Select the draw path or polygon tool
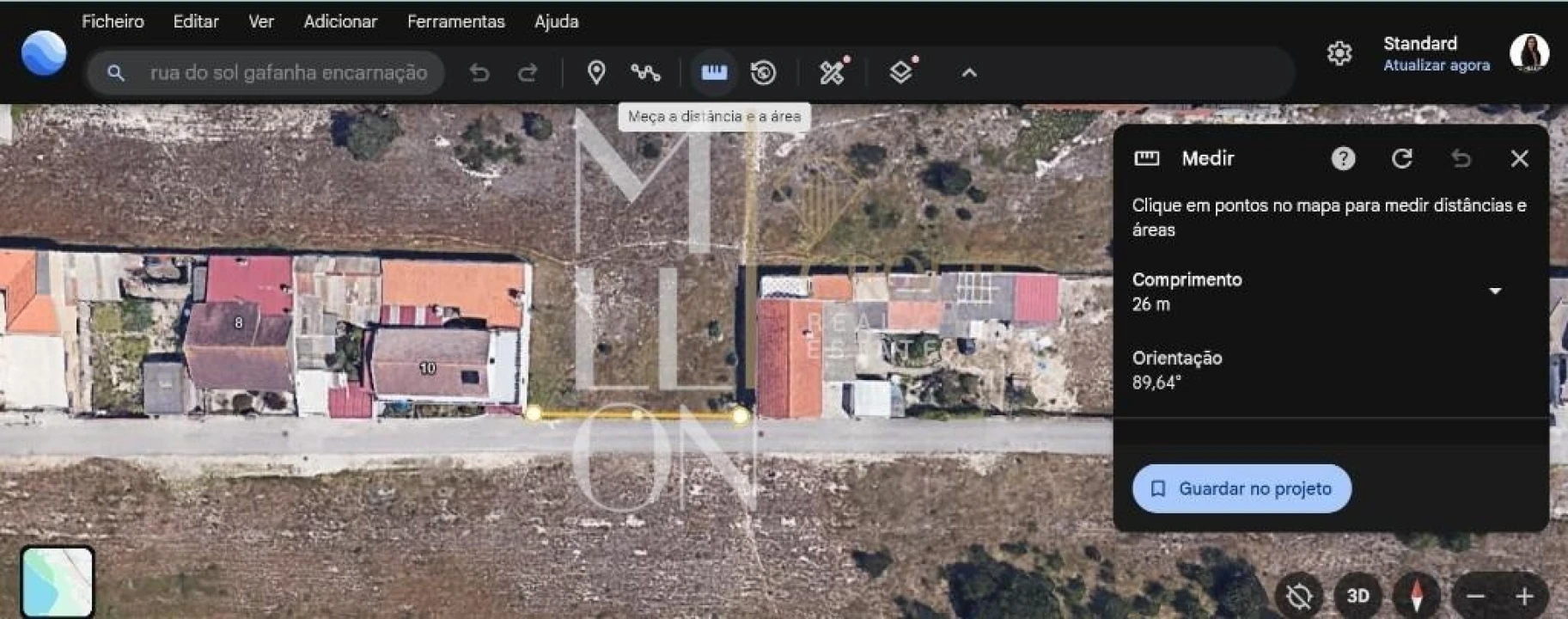This screenshot has height=619, width=1568. [x=645, y=73]
